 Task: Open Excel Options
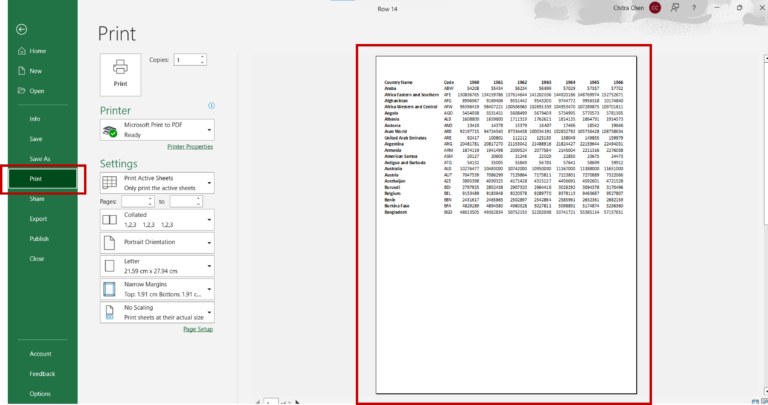pyautogui.click(x=40, y=394)
